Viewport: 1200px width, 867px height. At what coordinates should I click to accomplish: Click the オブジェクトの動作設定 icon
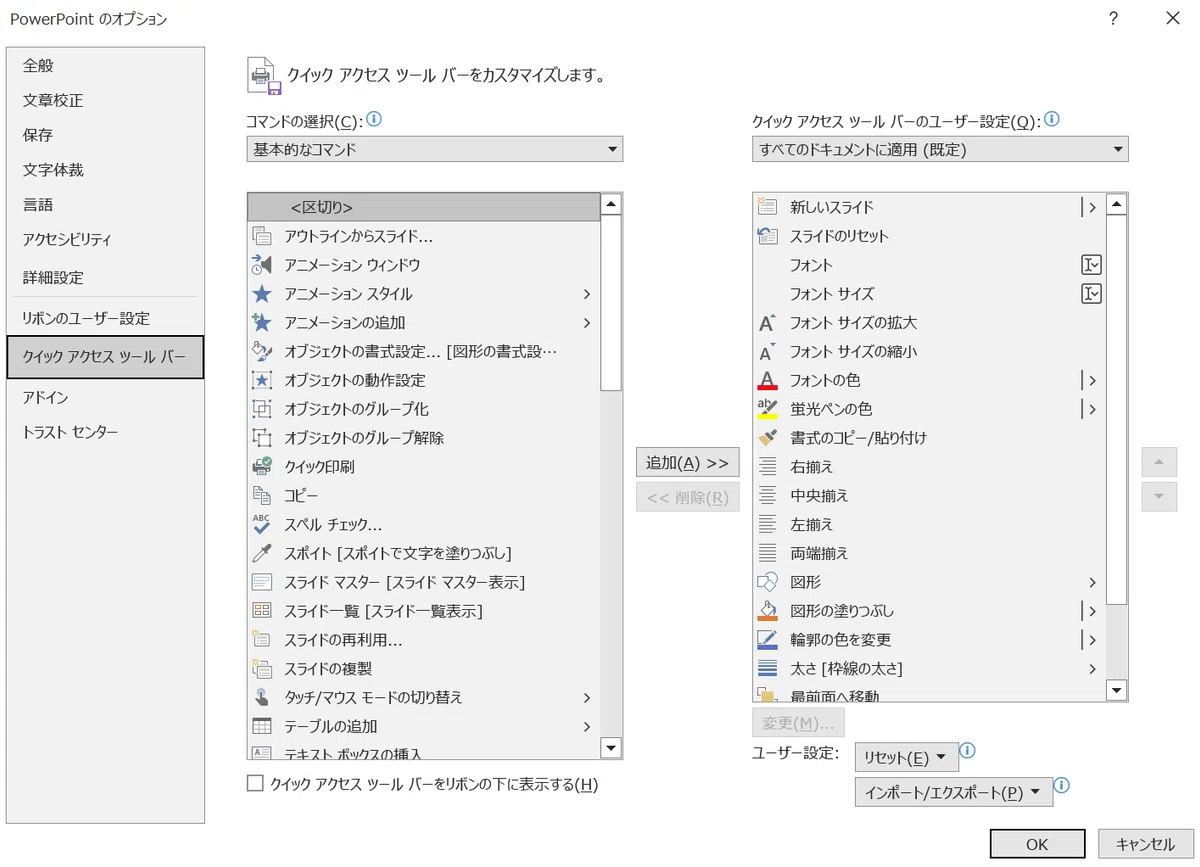262,380
